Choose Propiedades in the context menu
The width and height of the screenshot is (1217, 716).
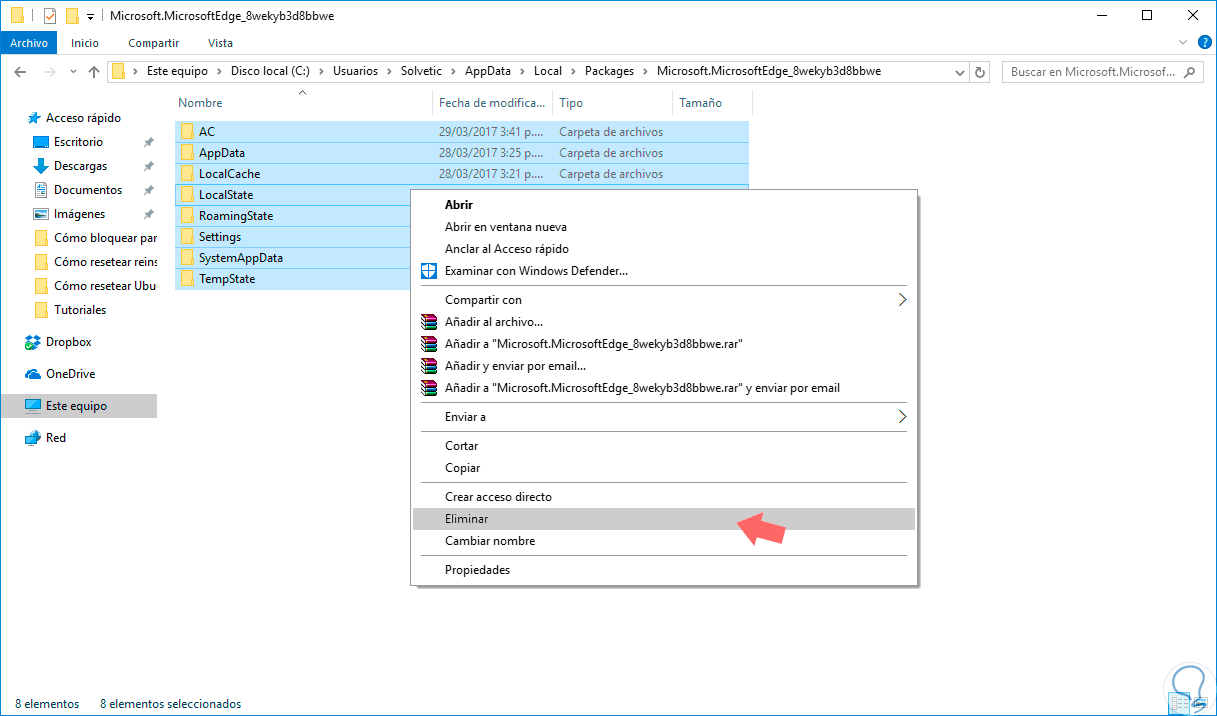477,570
